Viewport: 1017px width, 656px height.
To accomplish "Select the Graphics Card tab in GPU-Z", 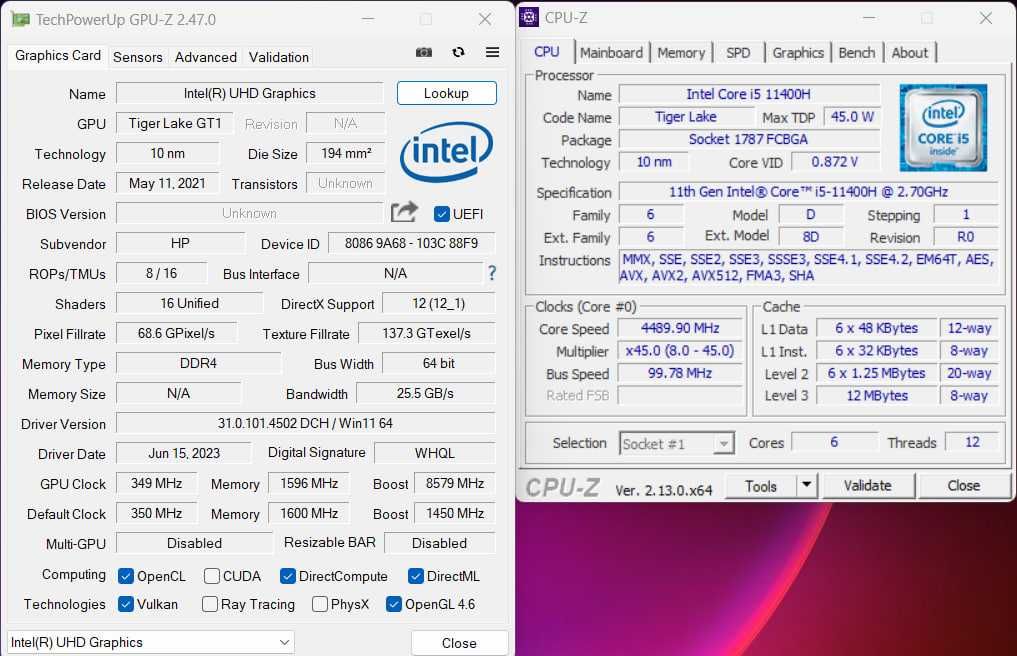I will click(x=58, y=56).
